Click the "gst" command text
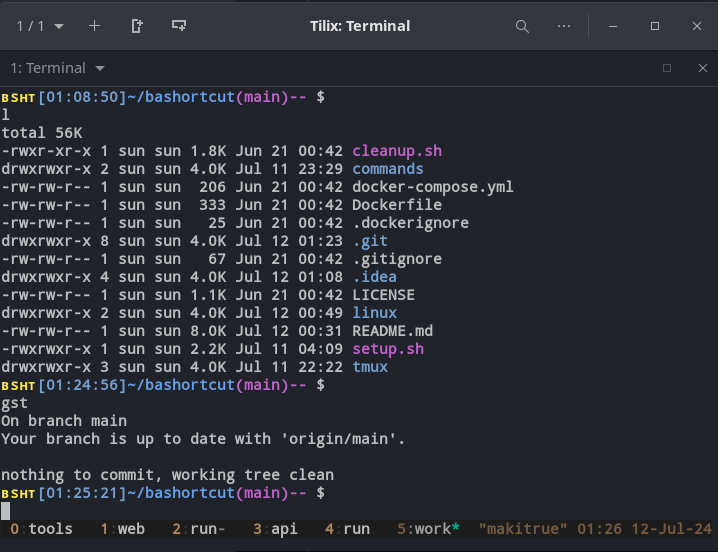 pos(14,403)
